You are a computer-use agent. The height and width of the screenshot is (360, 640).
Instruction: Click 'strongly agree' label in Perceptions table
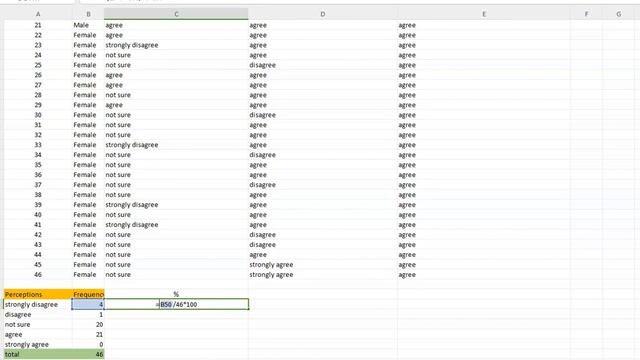[27, 344]
